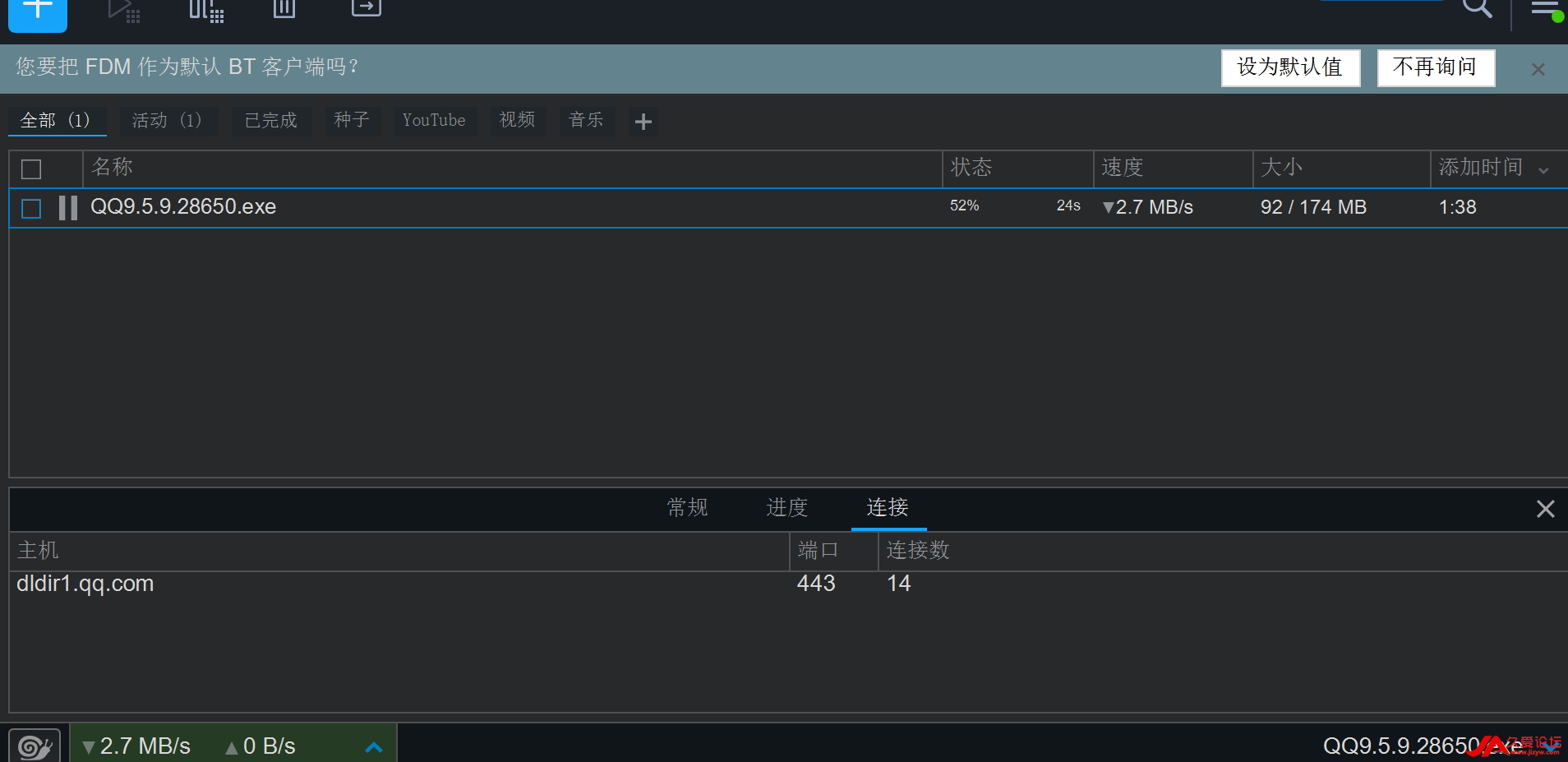Click the 端口 connections column header
The width and height of the screenshot is (1568, 762).
point(834,551)
